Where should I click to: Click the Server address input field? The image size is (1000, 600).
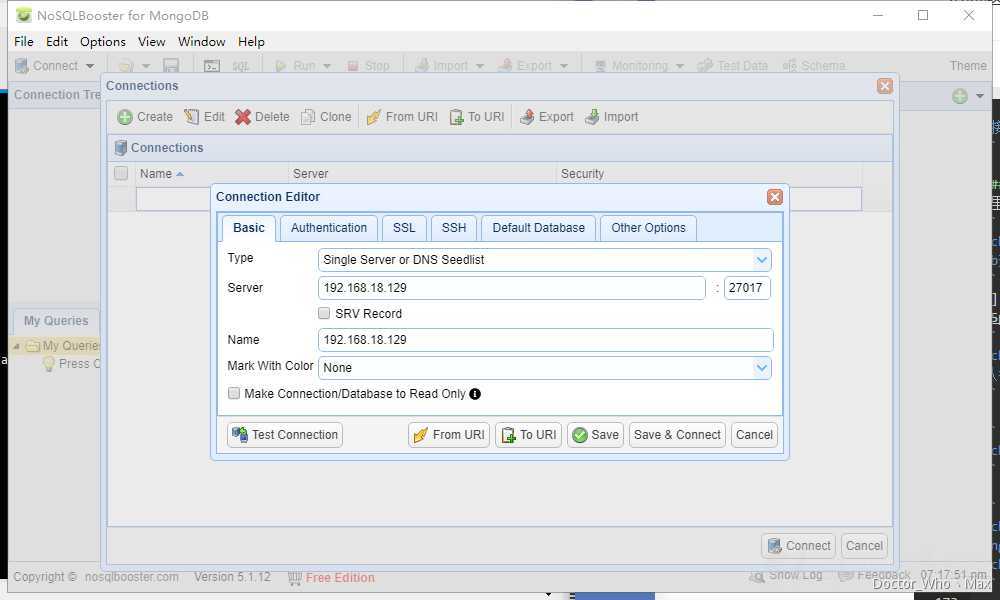[x=511, y=288]
